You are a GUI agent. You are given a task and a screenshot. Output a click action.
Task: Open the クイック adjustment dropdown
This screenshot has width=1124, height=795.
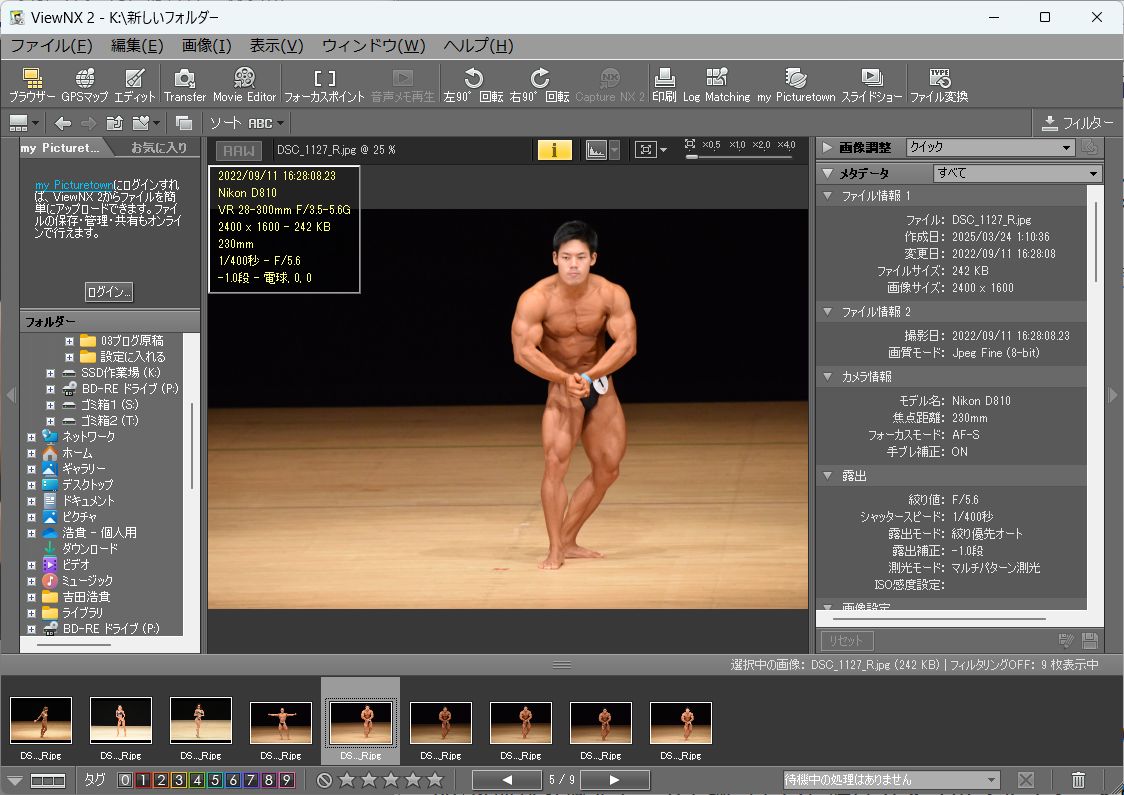coord(990,147)
